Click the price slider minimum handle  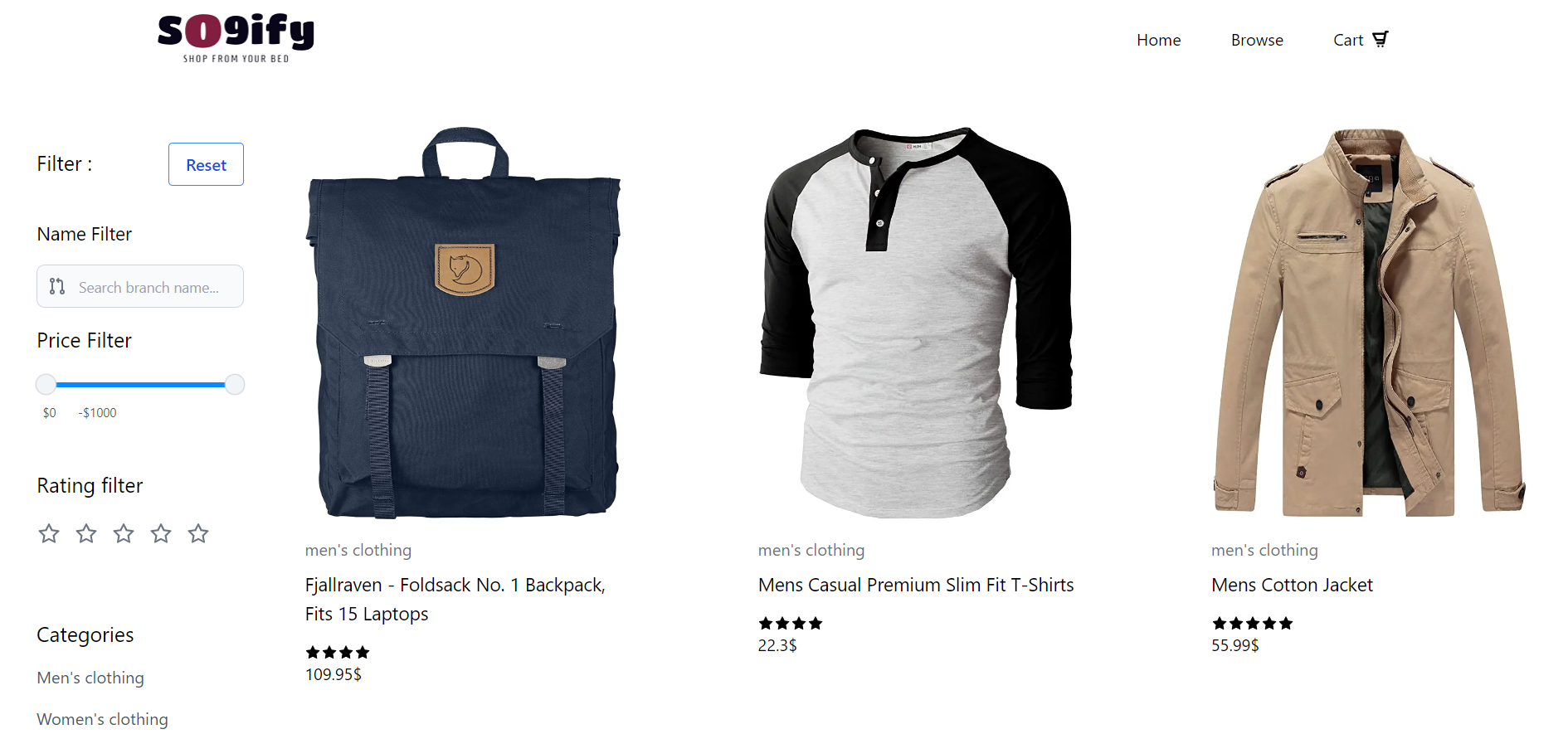[x=46, y=384]
